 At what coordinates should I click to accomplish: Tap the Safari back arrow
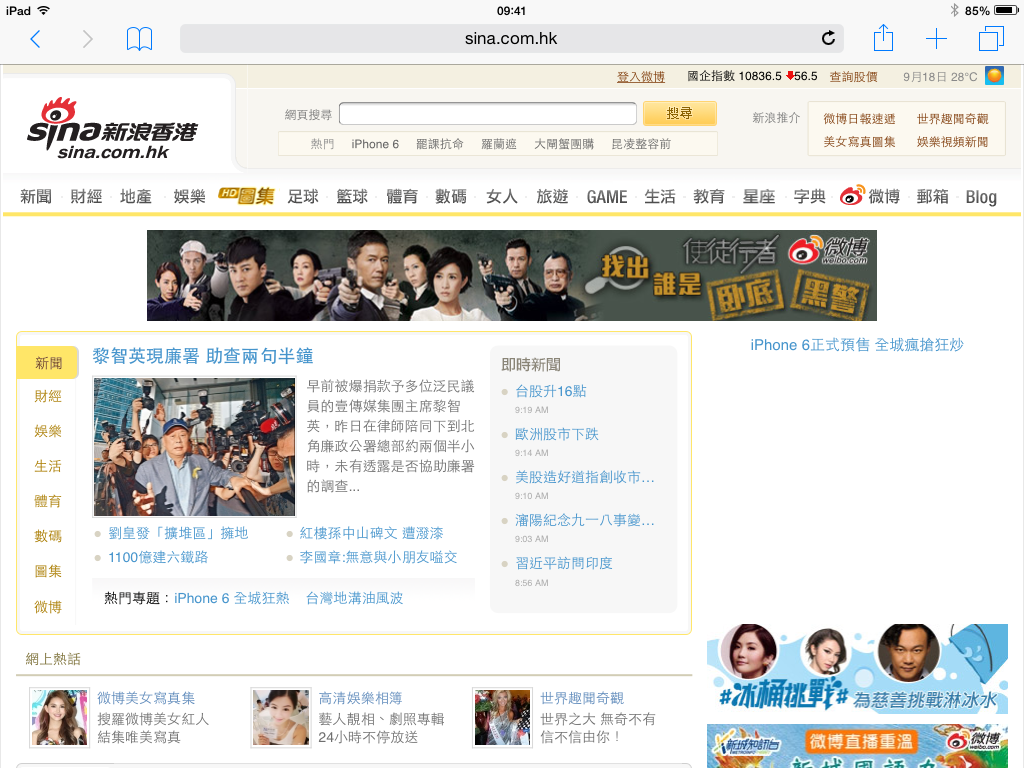tap(35, 39)
